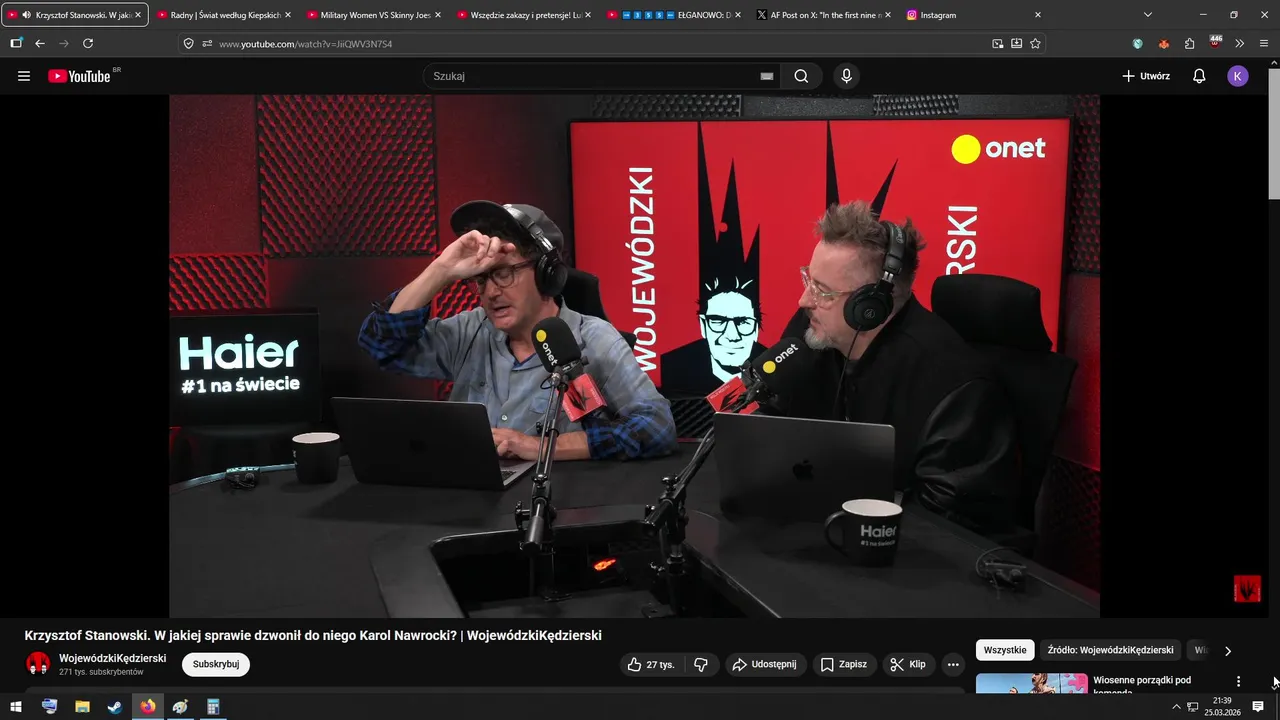Open the on-screen keyboard in search box
The height and width of the screenshot is (720, 1280).
767,76
